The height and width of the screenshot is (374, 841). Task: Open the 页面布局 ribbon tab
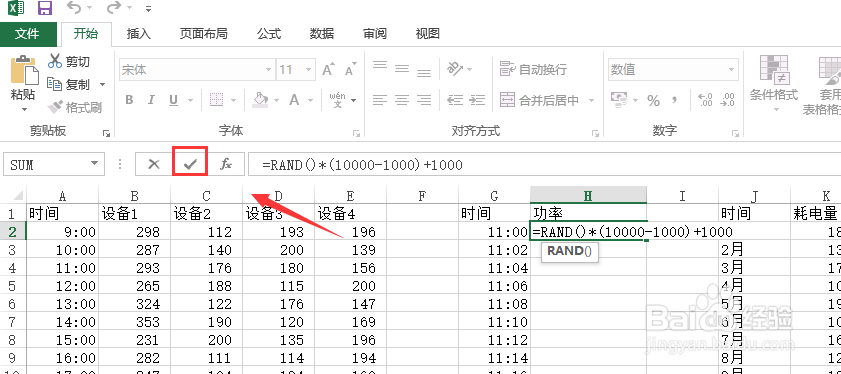point(203,34)
